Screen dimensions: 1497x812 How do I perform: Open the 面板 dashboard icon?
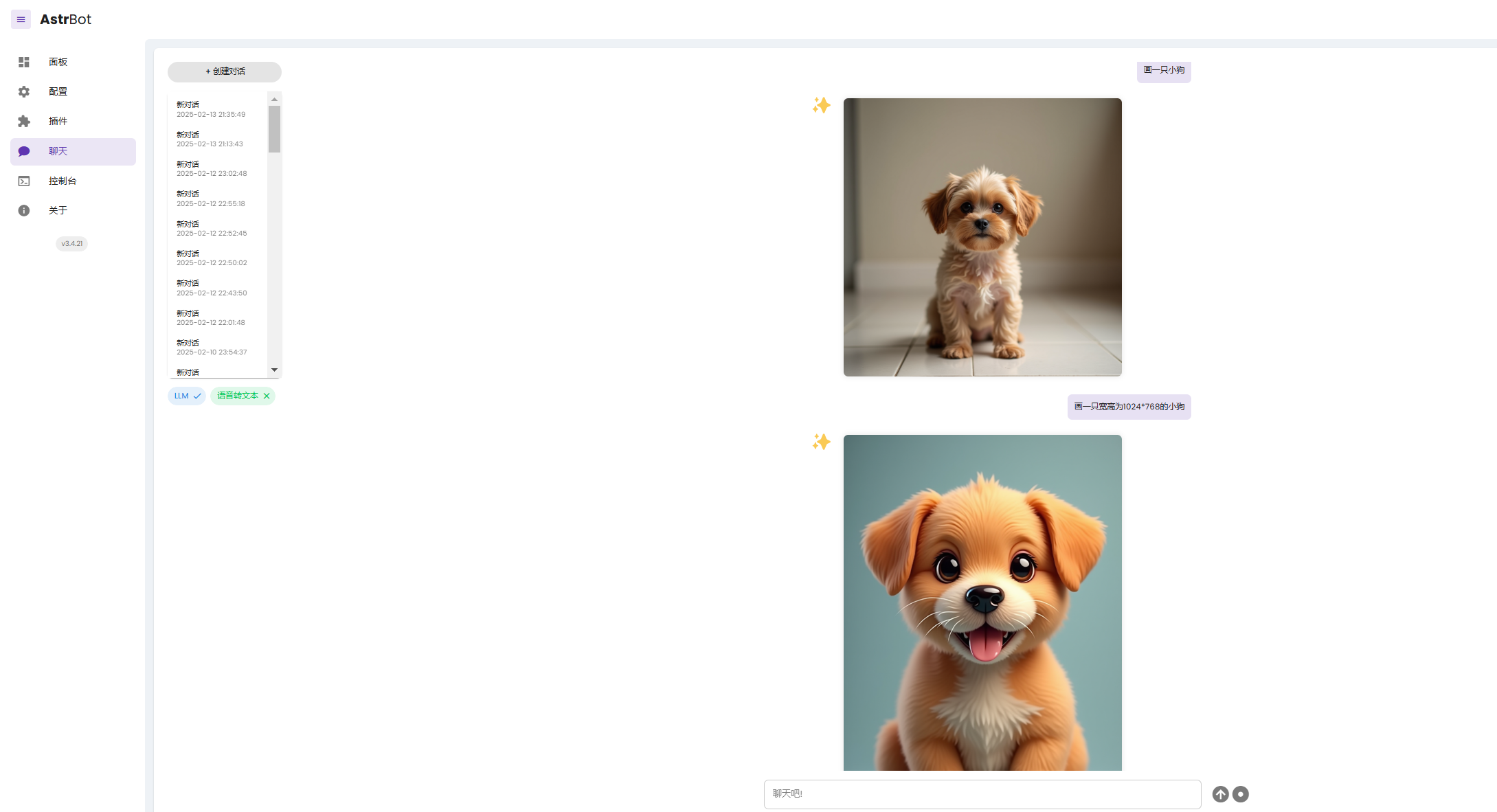tap(24, 62)
